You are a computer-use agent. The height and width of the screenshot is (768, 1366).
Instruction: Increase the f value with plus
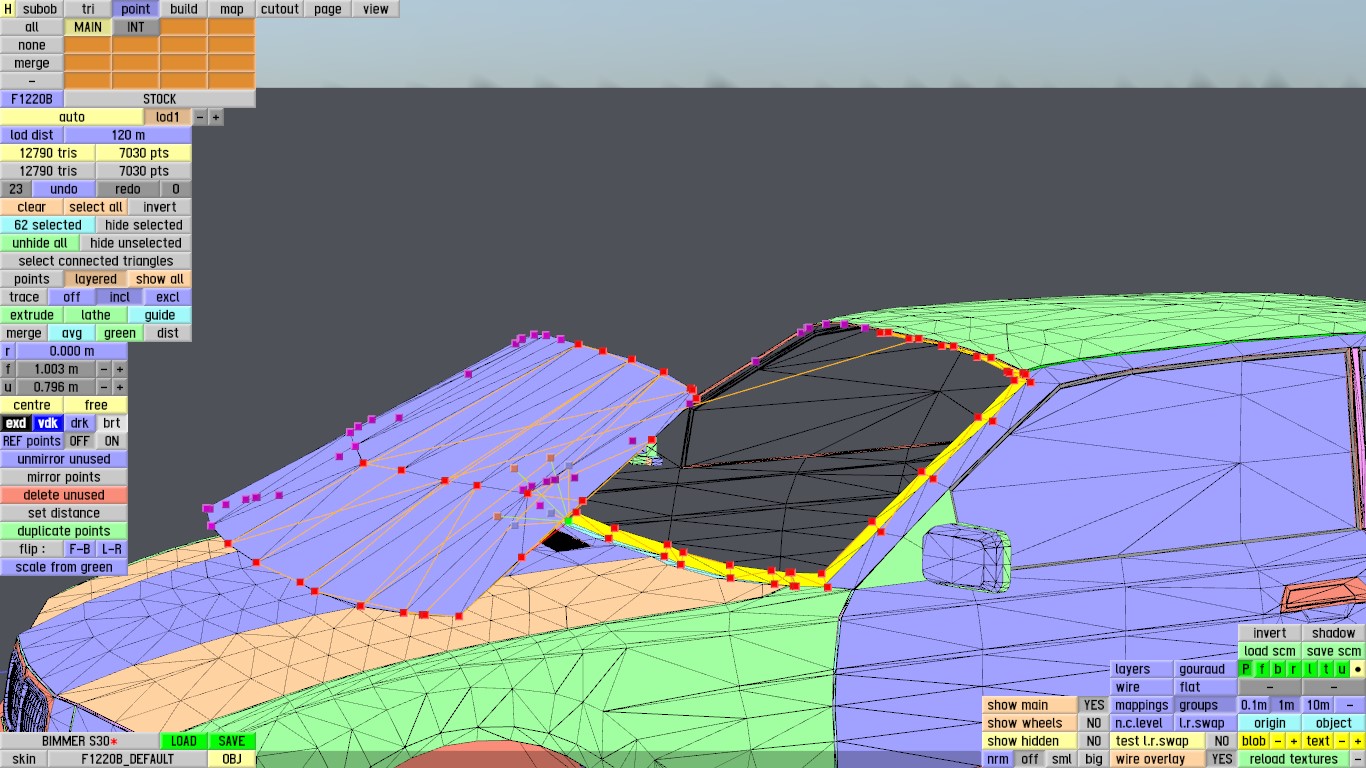(120, 369)
